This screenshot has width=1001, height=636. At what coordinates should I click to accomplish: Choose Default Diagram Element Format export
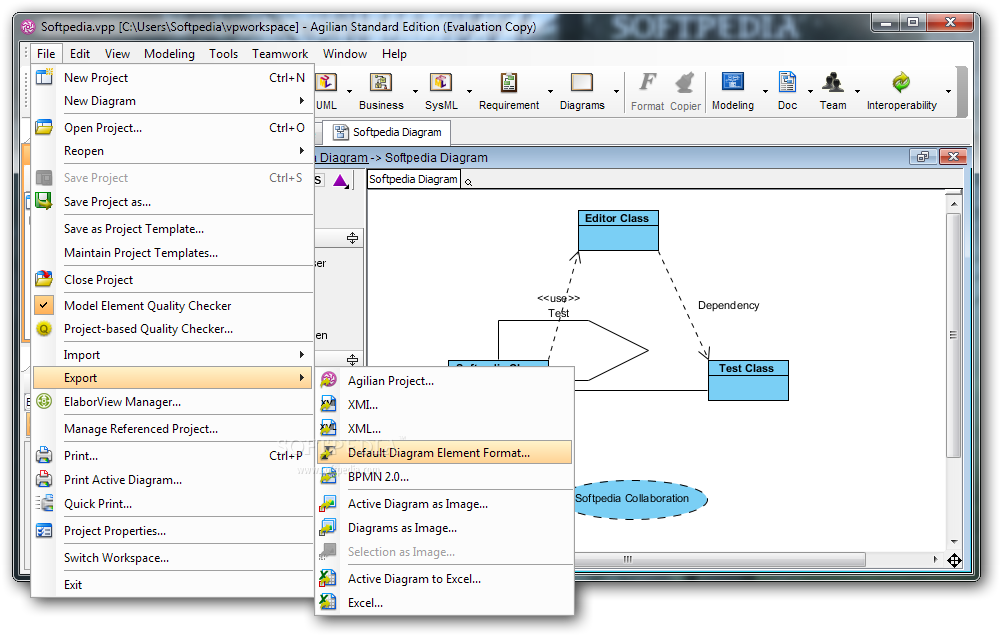444,453
